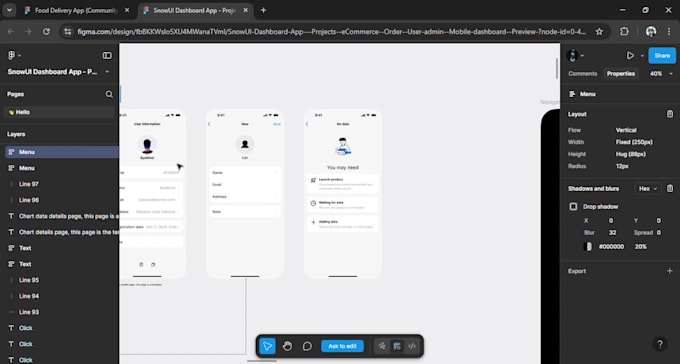The width and height of the screenshot is (680, 364).
Task: Copy Layout properties with clipboard icon
Action: (x=670, y=114)
